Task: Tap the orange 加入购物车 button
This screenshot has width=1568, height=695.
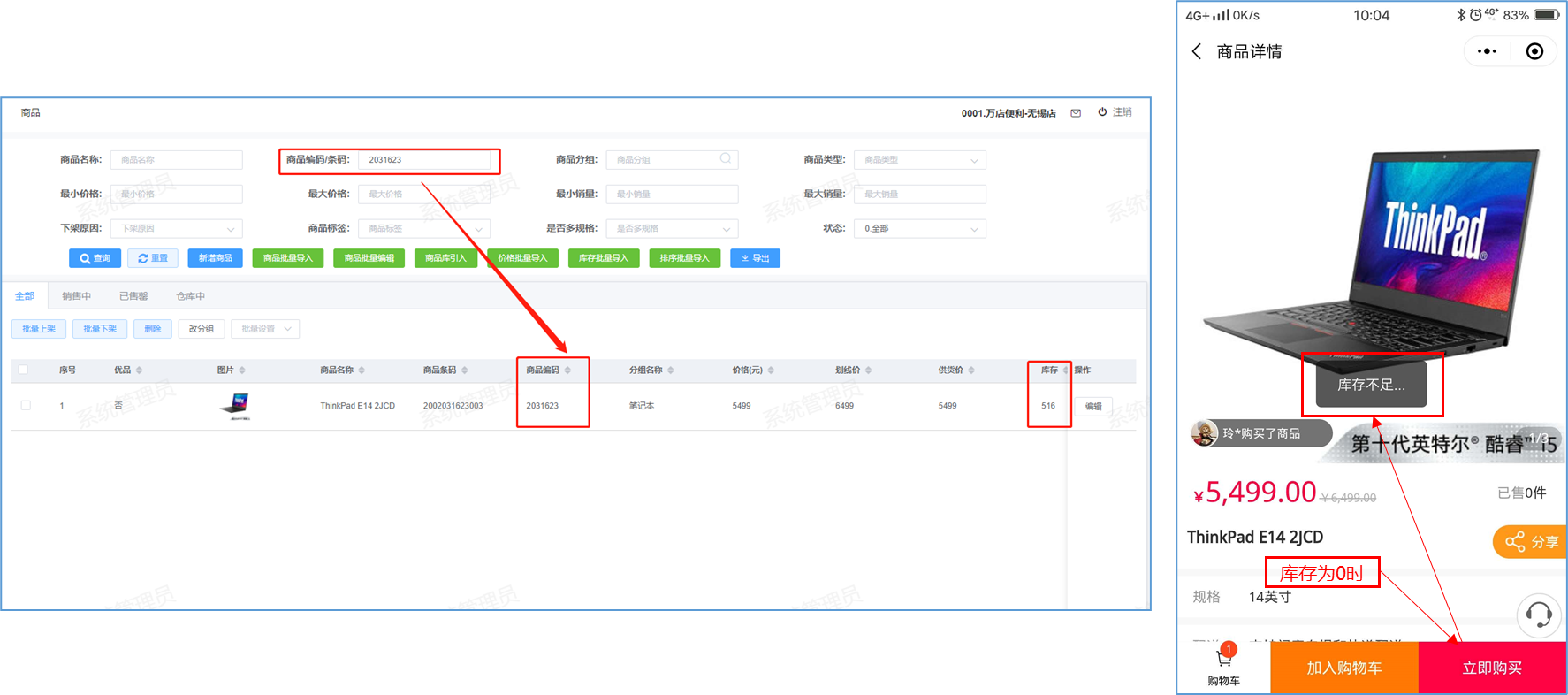Action: point(1344,668)
